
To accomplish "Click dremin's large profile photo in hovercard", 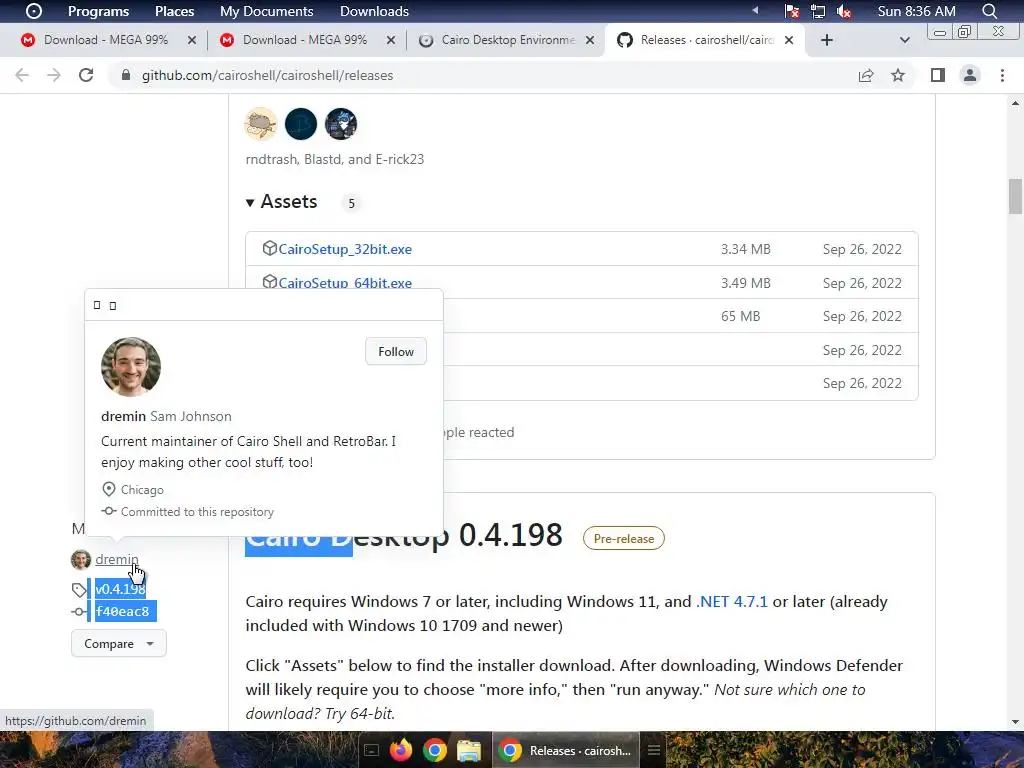I will click(131, 366).
